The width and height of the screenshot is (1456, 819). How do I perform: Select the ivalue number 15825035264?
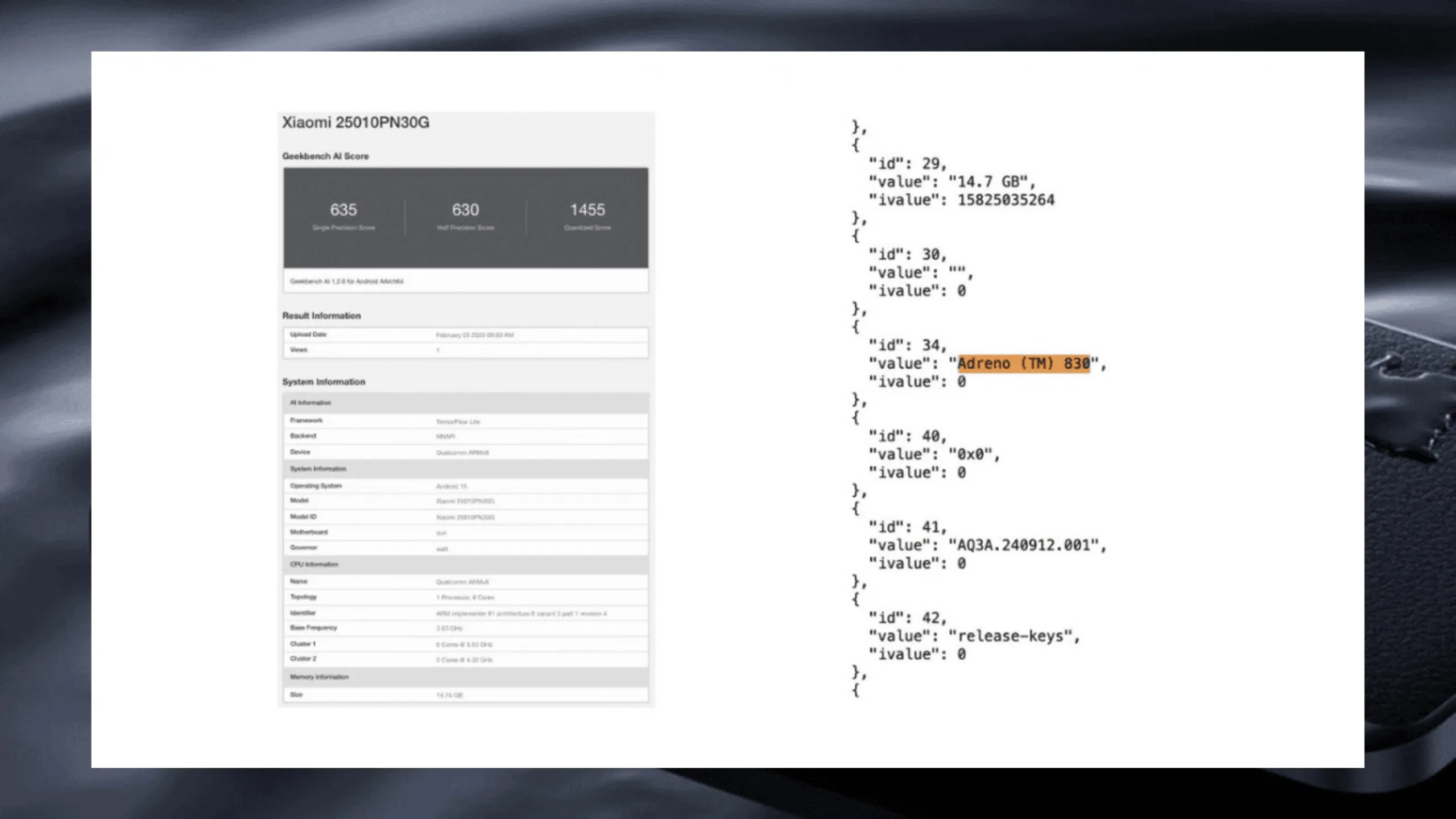1006,200
